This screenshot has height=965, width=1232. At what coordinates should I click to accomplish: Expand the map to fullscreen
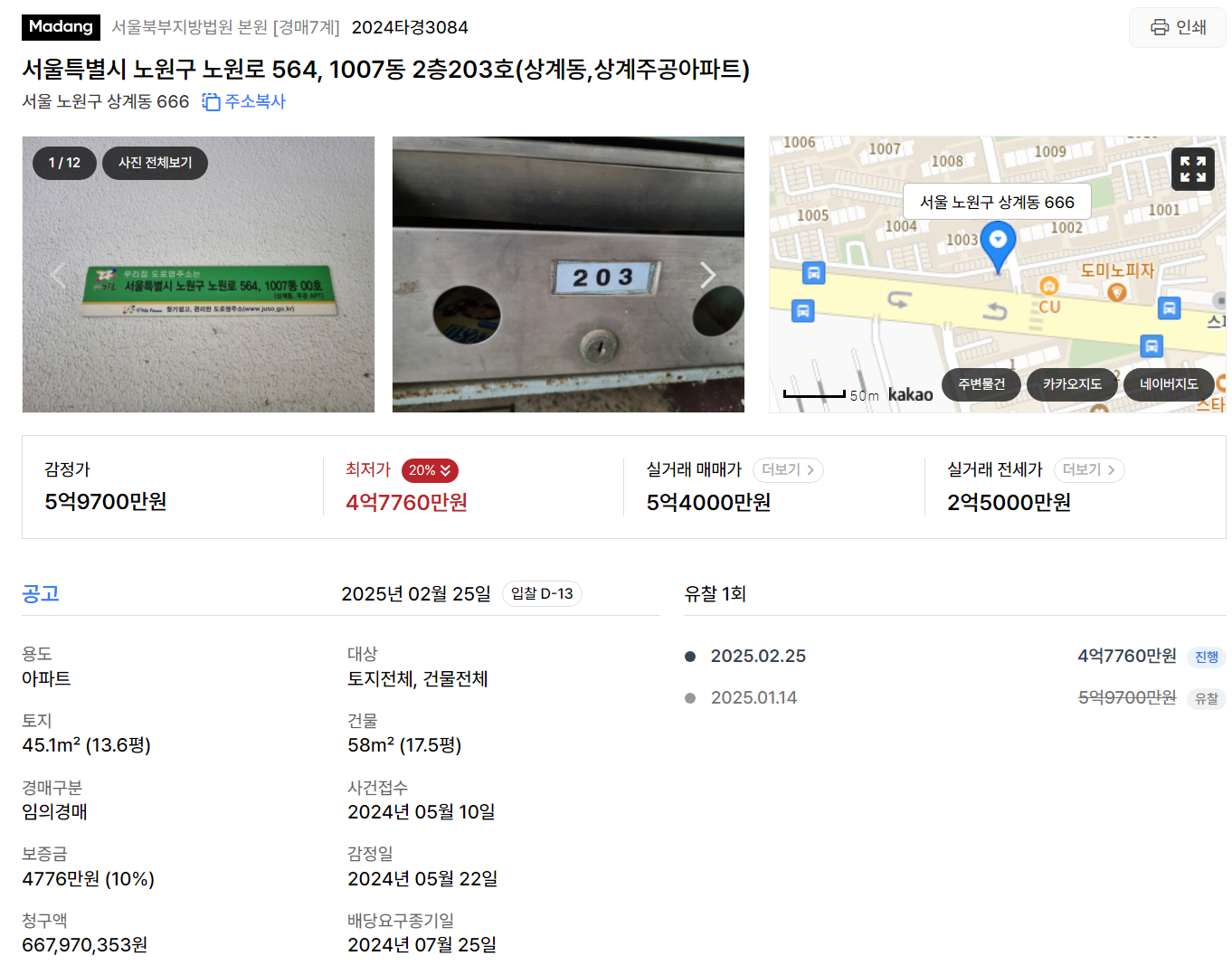pos(1192,169)
